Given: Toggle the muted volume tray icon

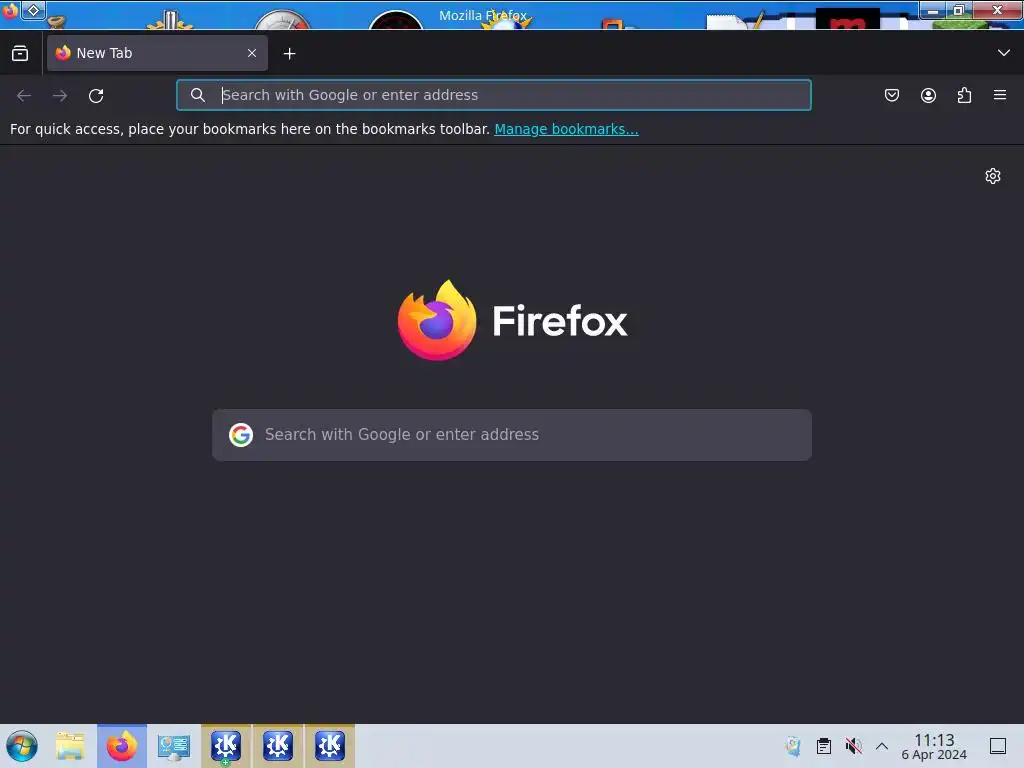Looking at the screenshot, I should [x=853, y=746].
